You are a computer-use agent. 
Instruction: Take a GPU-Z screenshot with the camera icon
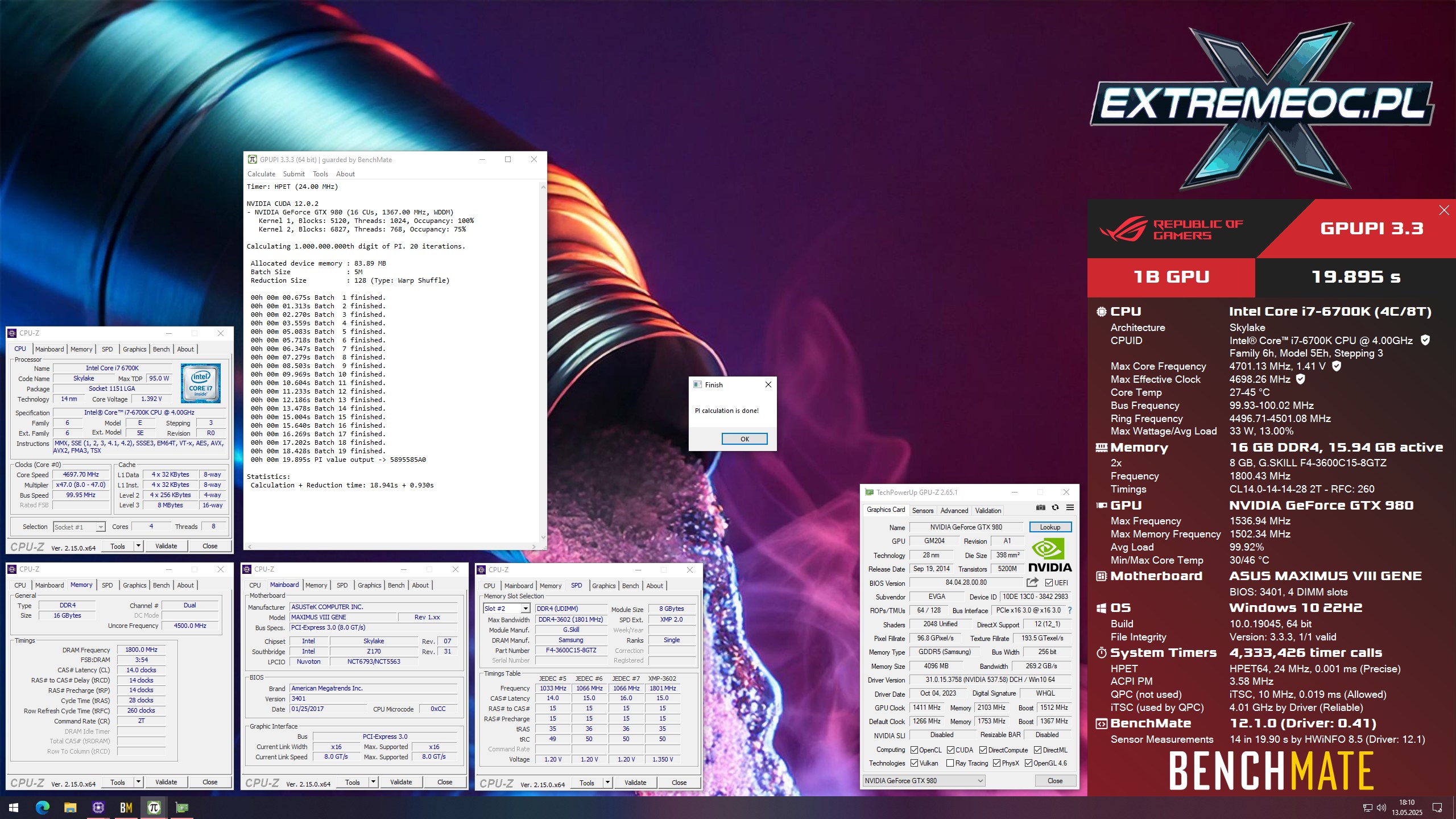click(1040, 507)
